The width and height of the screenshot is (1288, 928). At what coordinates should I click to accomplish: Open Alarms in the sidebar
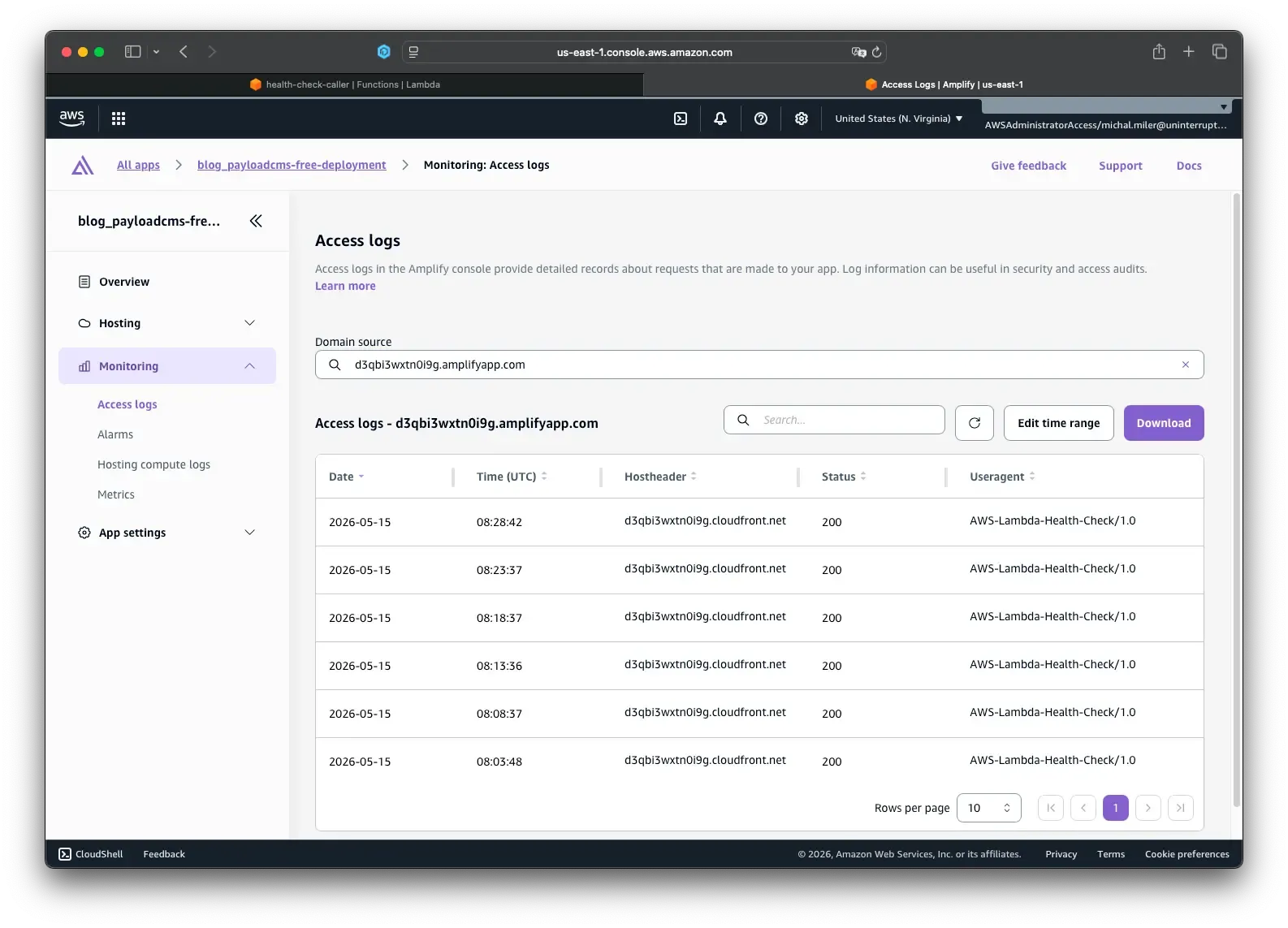(x=115, y=434)
